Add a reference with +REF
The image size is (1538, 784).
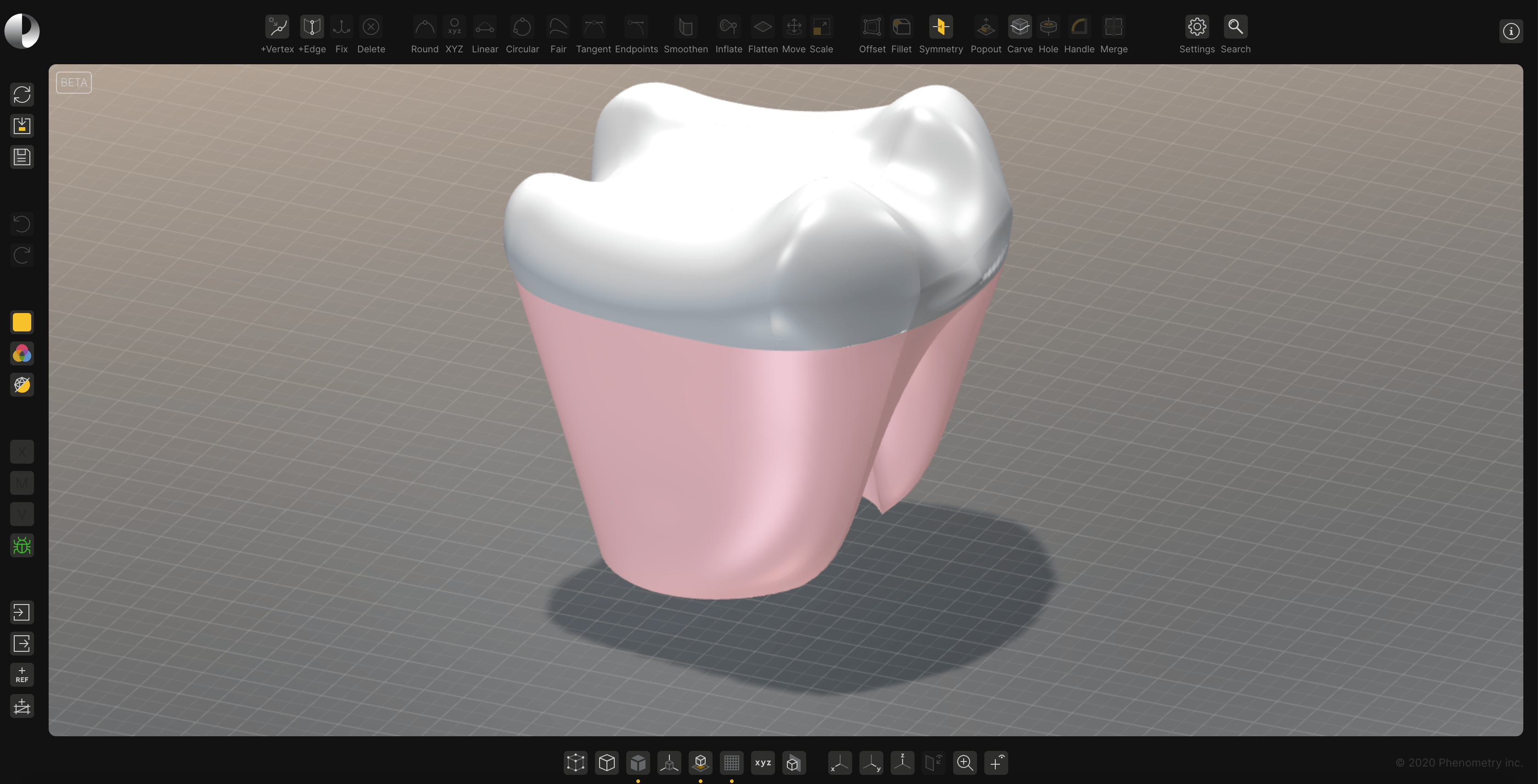(22, 675)
